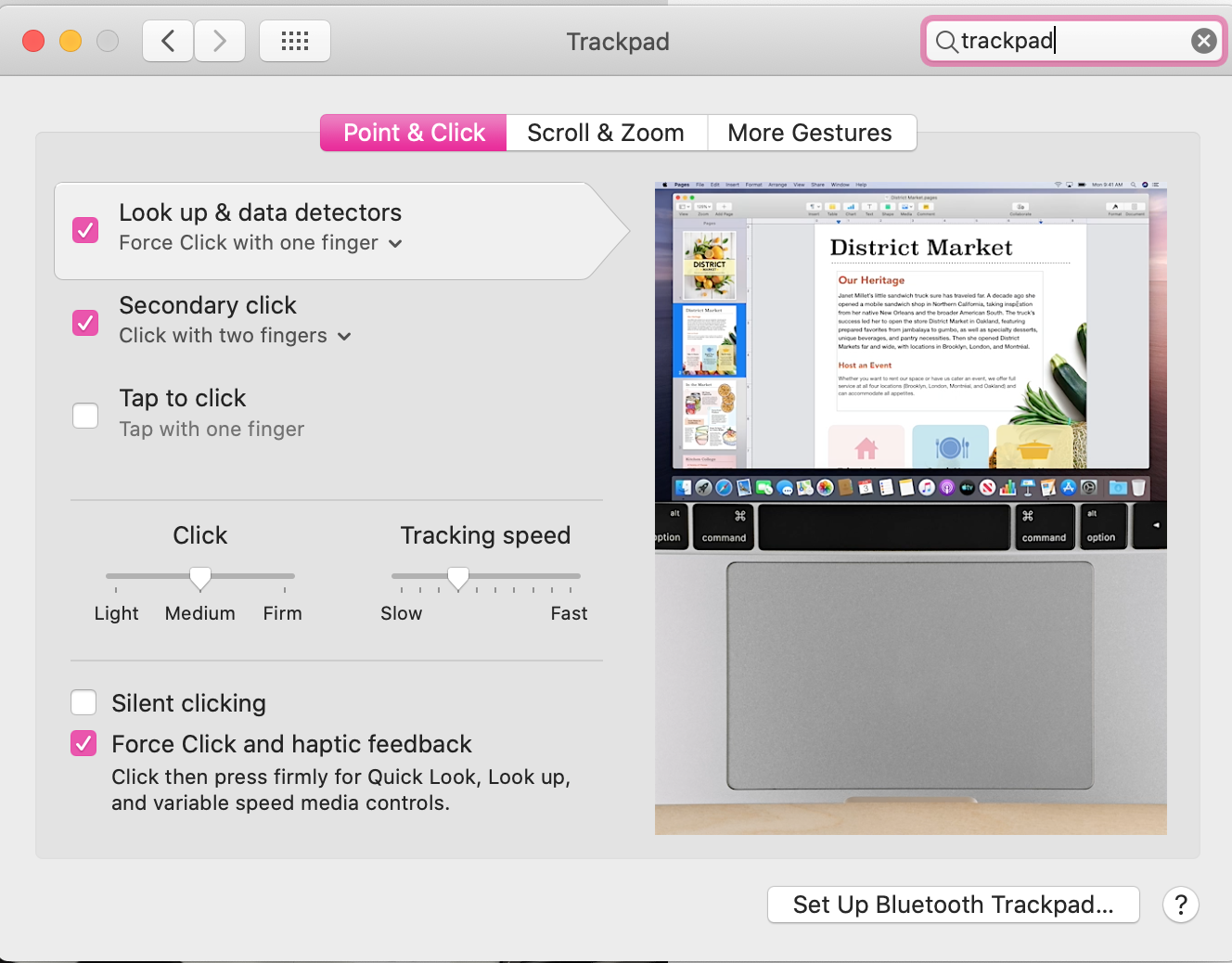Open Help via the question mark button
1232x963 pixels.
[x=1180, y=905]
